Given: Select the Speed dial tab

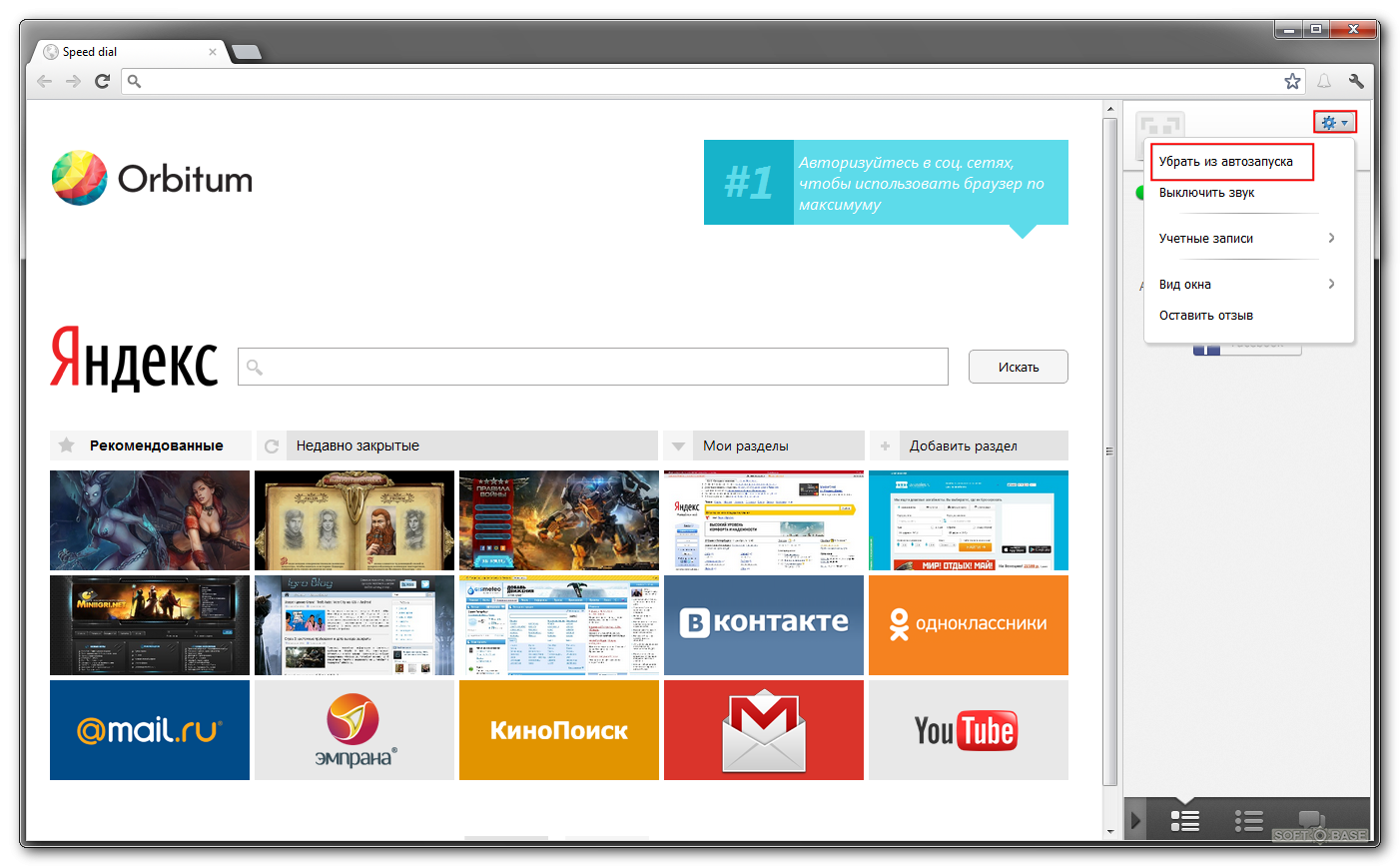Looking at the screenshot, I should (130, 52).
